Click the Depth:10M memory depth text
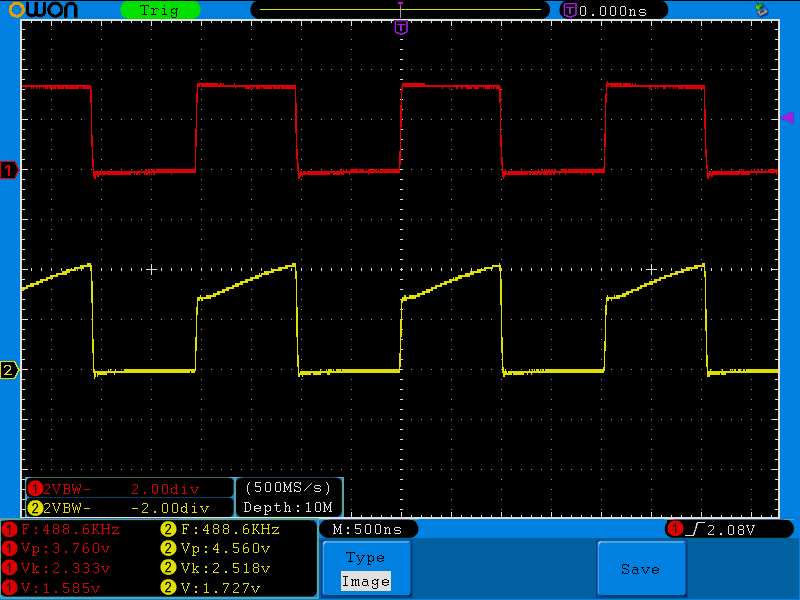This screenshot has height=600, width=800. pos(288,508)
